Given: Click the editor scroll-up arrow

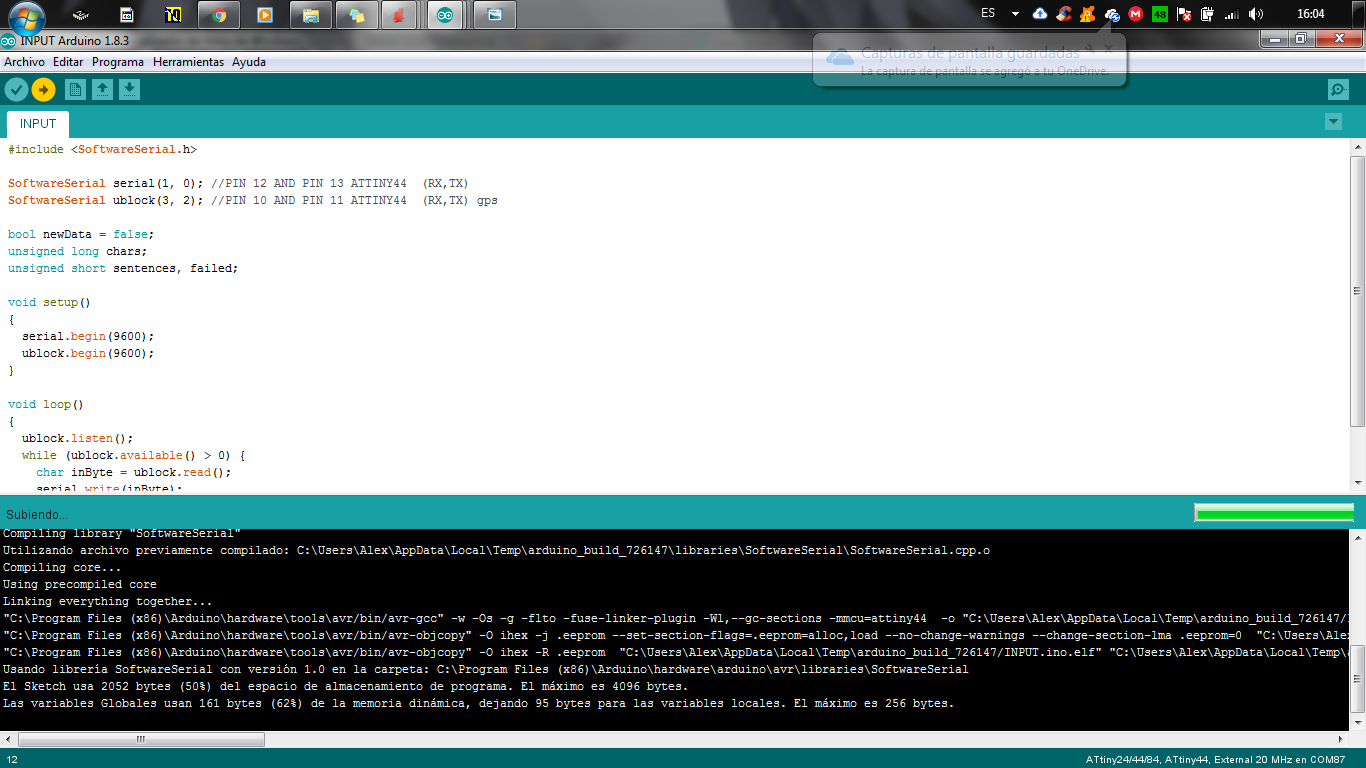Looking at the screenshot, I should coord(1357,146).
